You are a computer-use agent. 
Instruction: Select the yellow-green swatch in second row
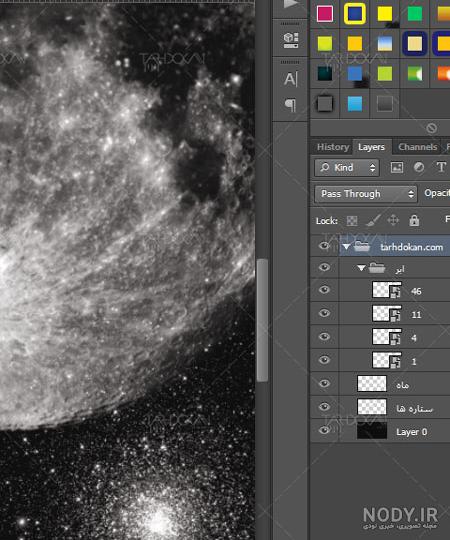(x=325, y=44)
